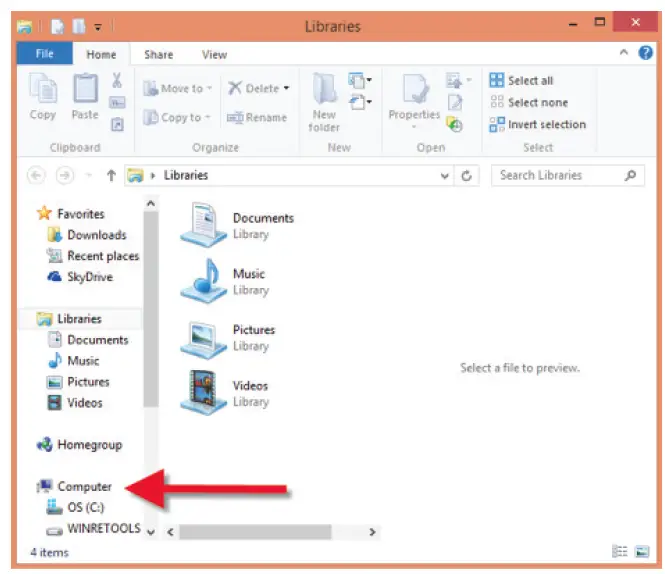Screen dimensions: 665x574
Task: Click the New folder icon
Action: pos(324,88)
